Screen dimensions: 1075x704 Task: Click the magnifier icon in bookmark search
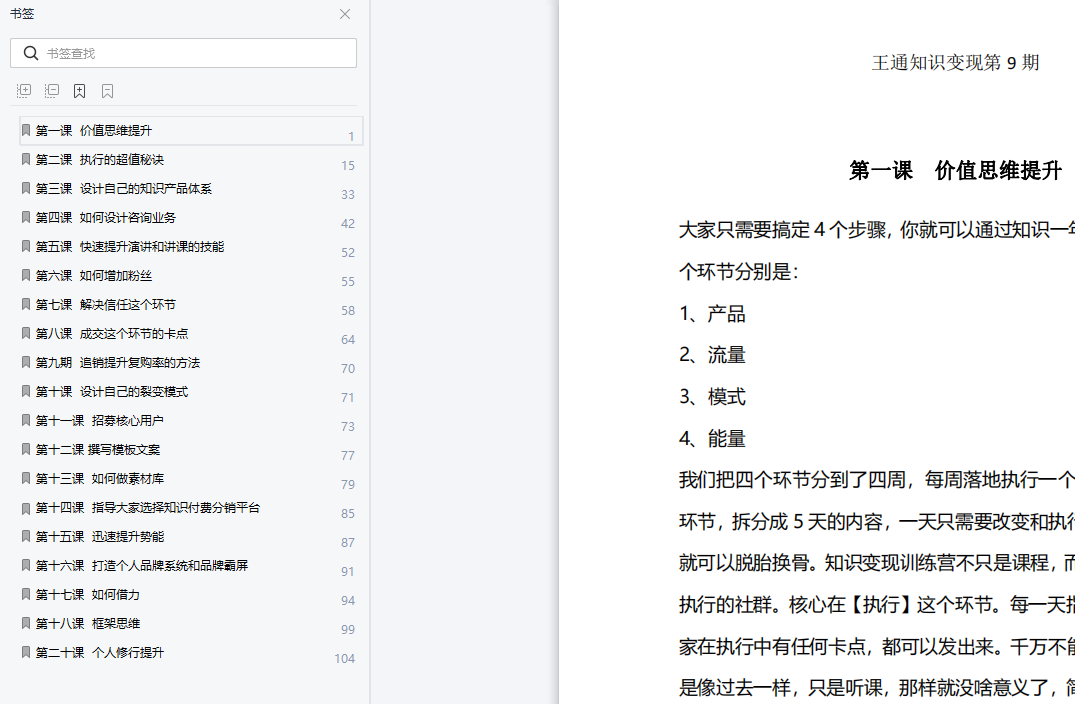click(31, 53)
